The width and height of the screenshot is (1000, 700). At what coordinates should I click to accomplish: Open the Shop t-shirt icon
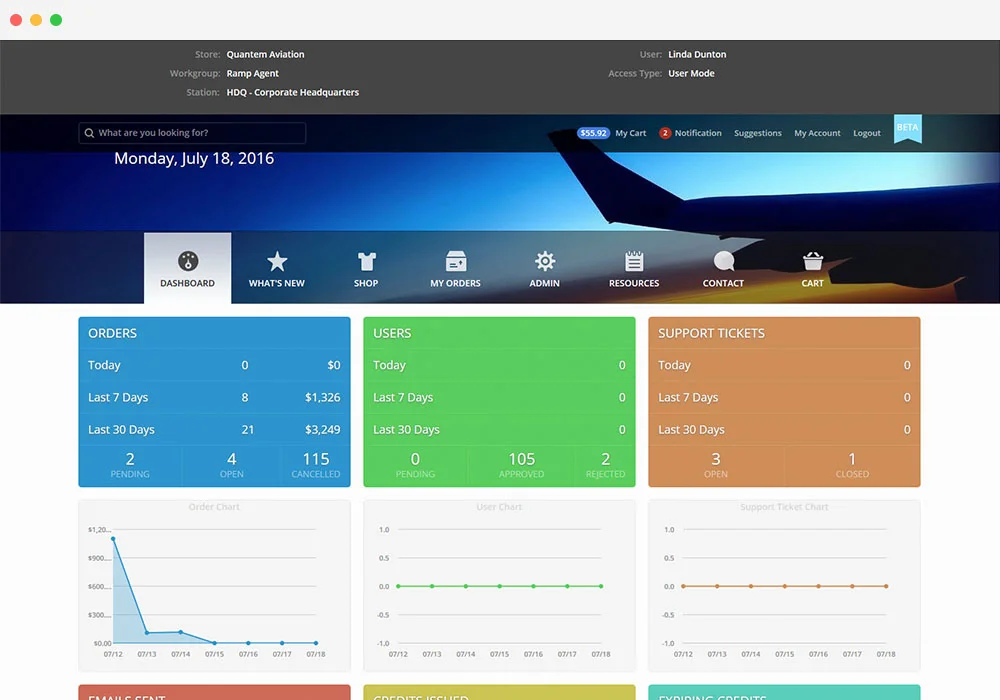tap(366, 259)
